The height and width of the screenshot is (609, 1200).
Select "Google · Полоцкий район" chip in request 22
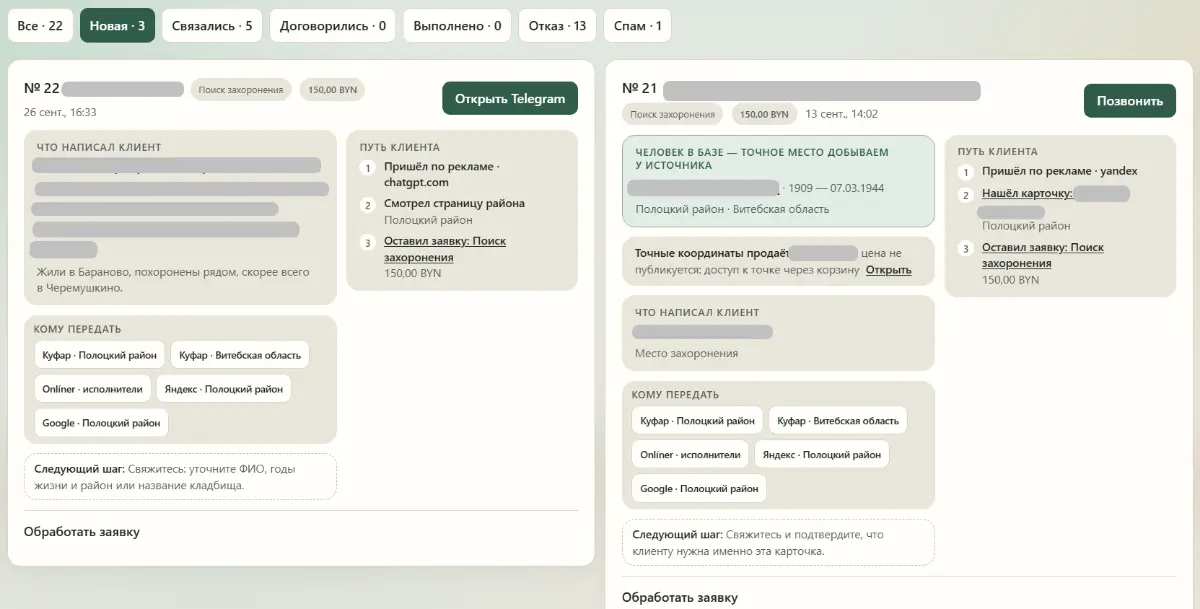point(101,423)
